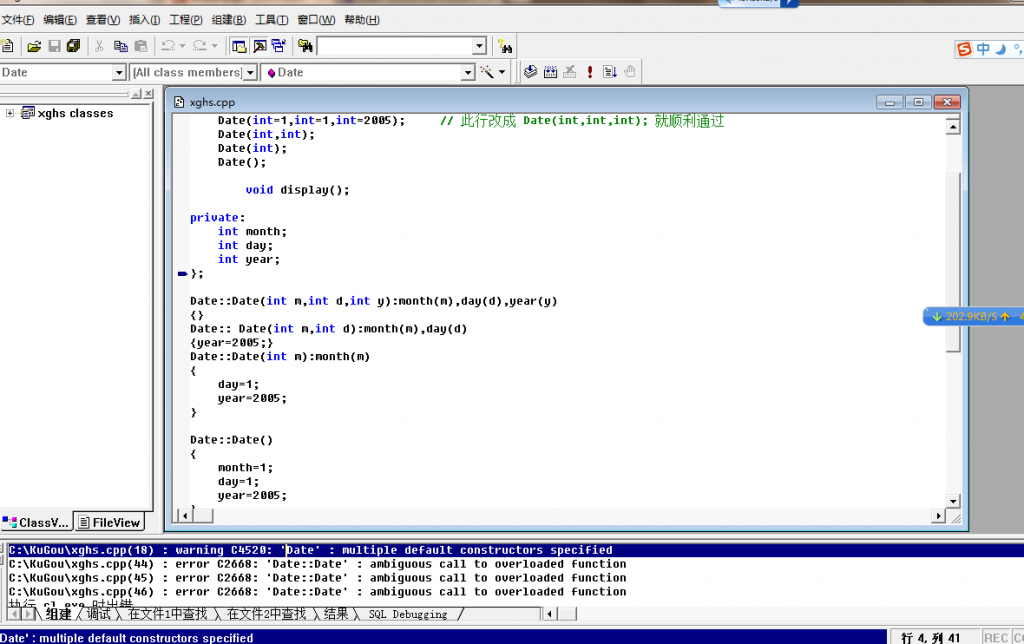
Task: Click the Go debug icon
Action: [609, 72]
